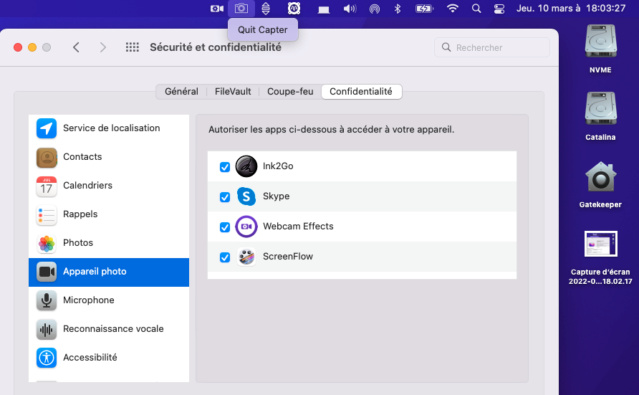Click the Microphone icon in sidebar

[46, 300]
